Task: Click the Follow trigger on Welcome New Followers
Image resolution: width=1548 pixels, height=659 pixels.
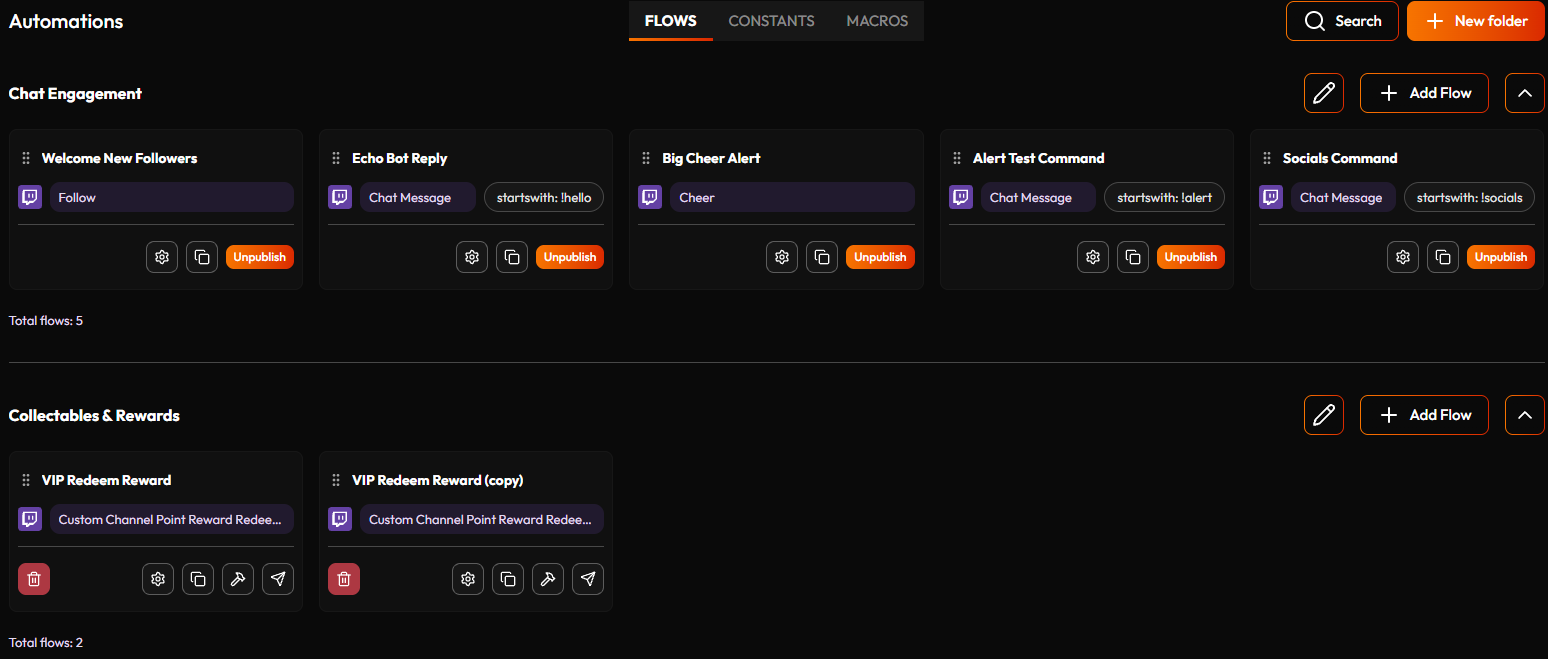Action: pos(172,197)
